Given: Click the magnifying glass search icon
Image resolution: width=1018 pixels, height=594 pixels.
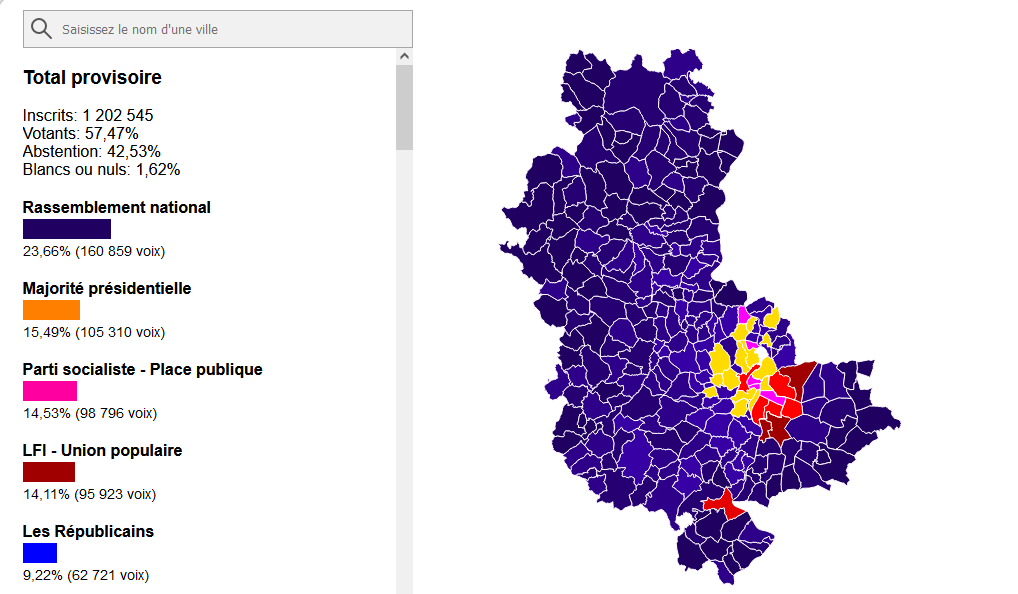Looking at the screenshot, I should [41, 29].
